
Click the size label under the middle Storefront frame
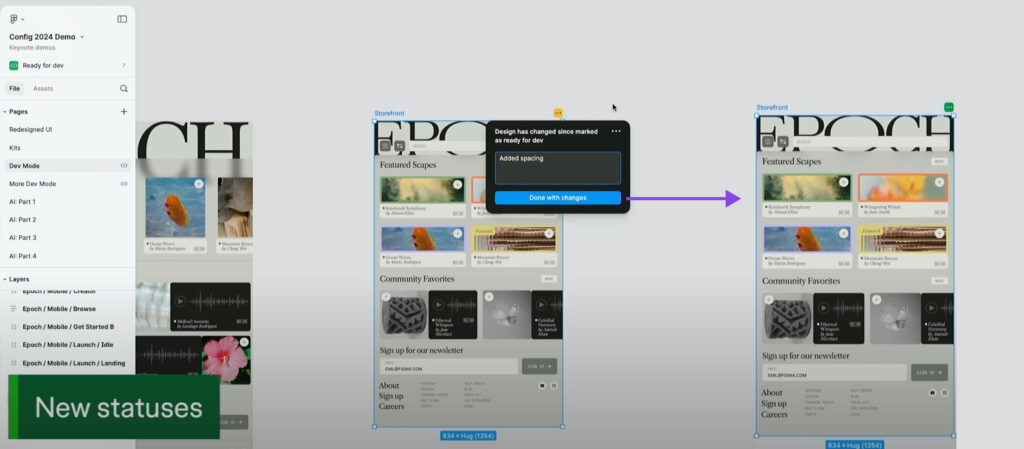pos(468,435)
